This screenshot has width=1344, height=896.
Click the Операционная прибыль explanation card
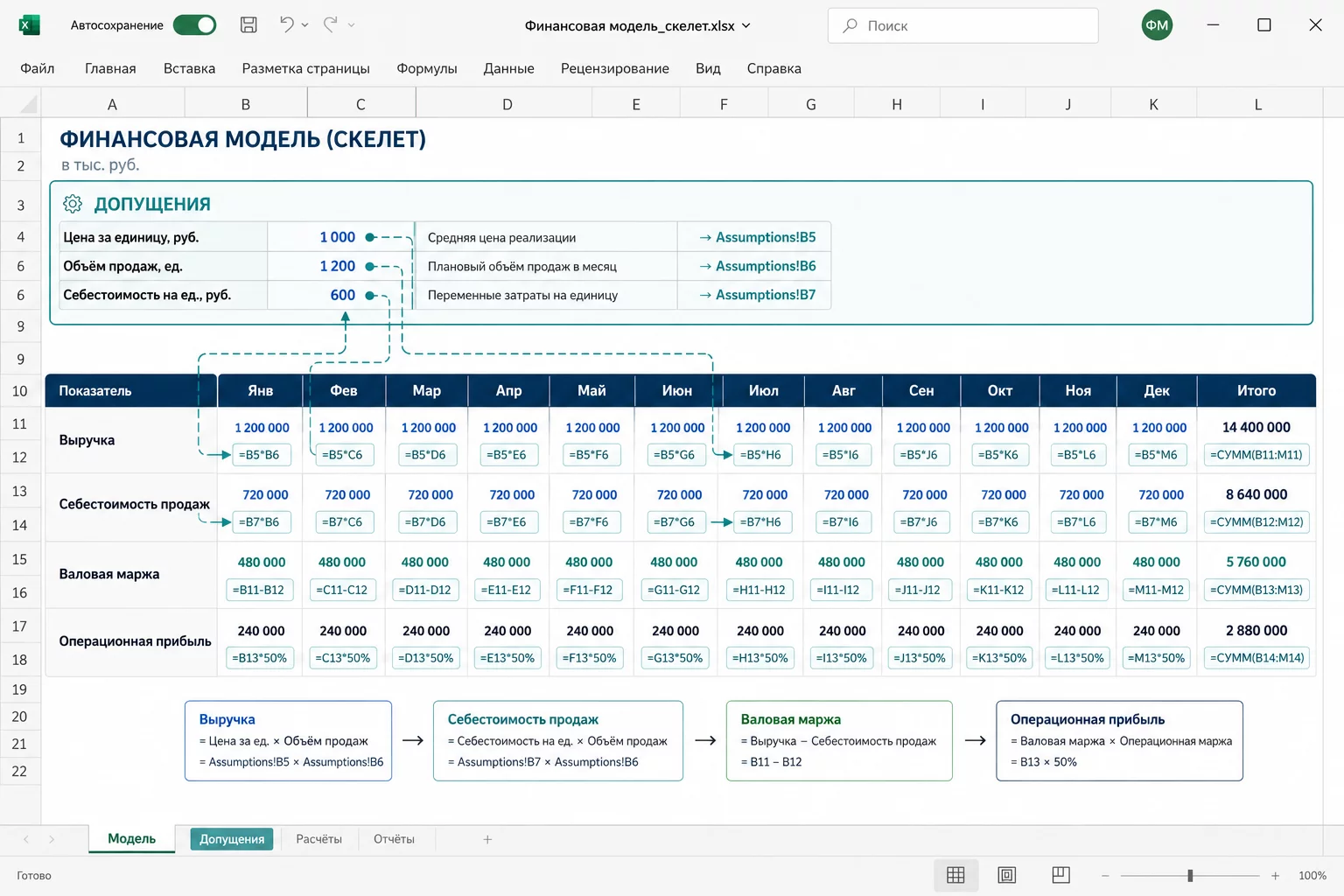pyautogui.click(x=1119, y=740)
